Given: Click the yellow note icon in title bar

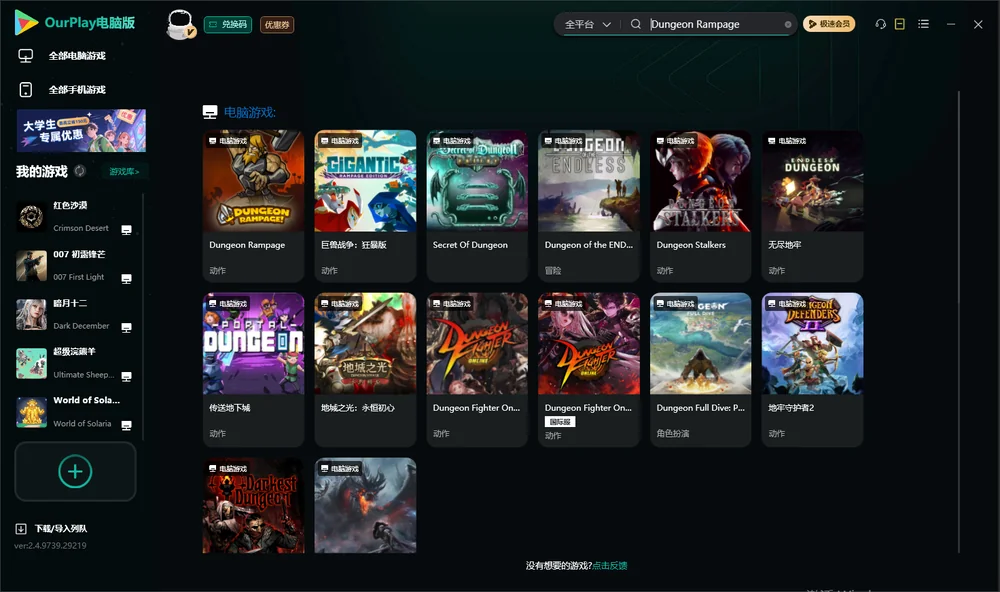Looking at the screenshot, I should [x=899, y=24].
